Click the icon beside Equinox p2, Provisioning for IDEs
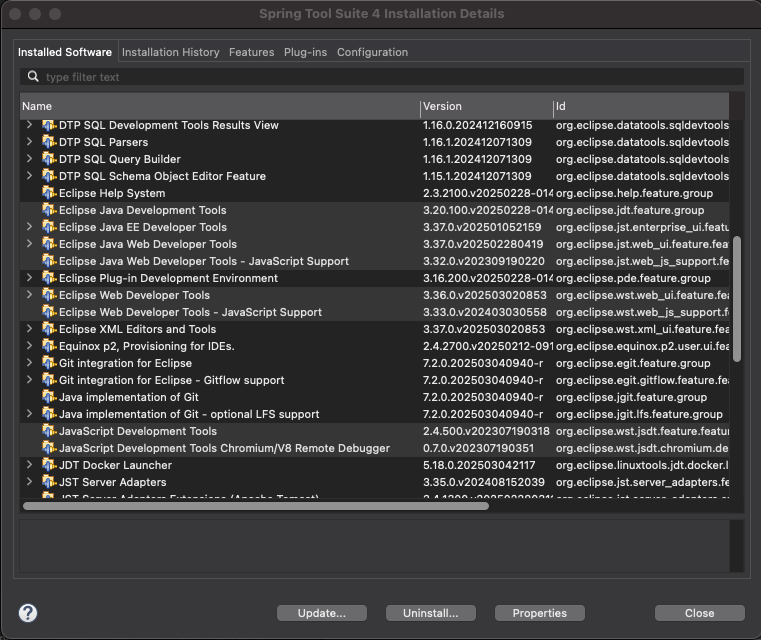This screenshot has width=761, height=640. point(49,346)
